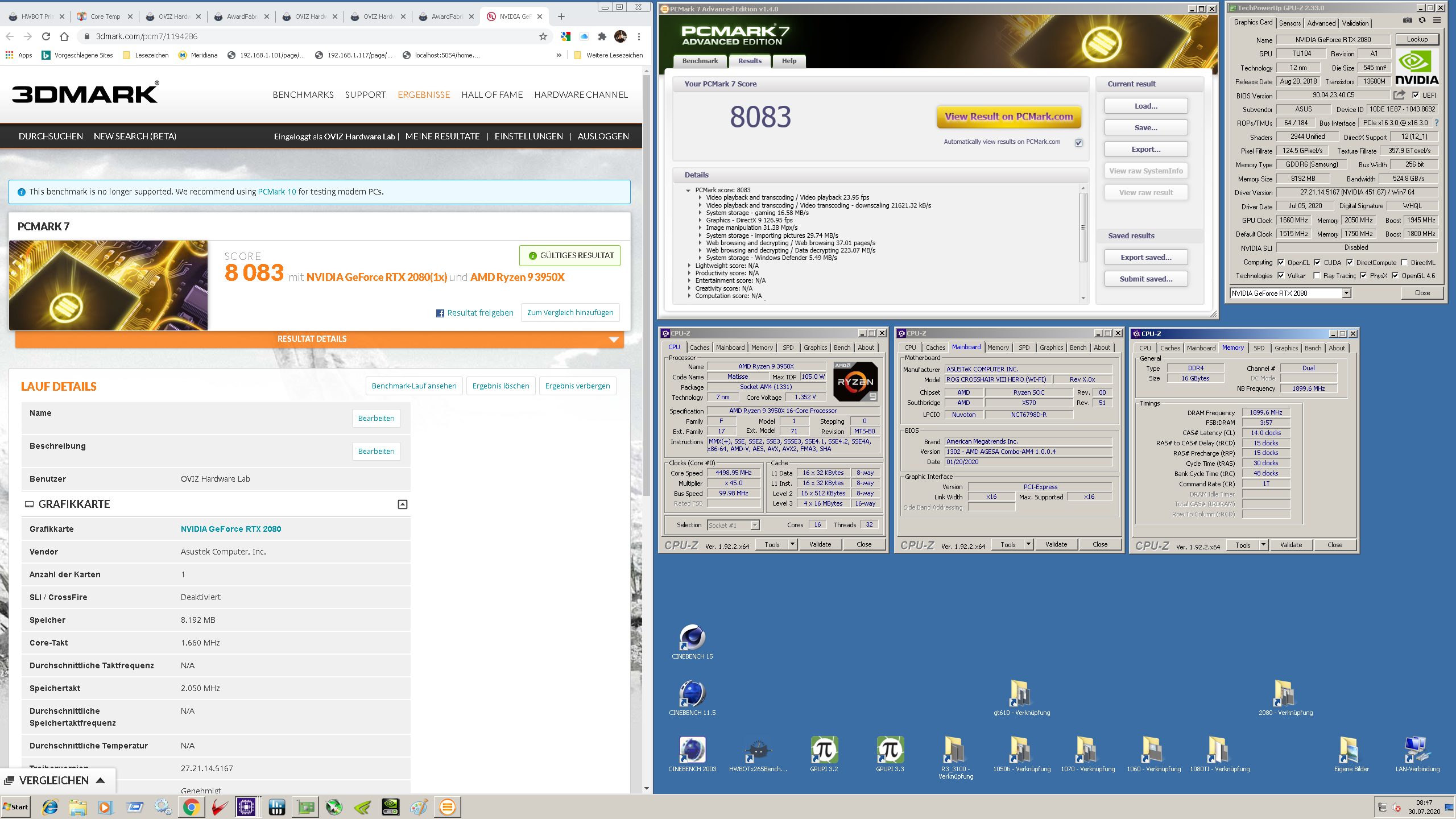1456x819 pixels.
Task: Click View Result on PCMark.com button
Action: [1009, 117]
